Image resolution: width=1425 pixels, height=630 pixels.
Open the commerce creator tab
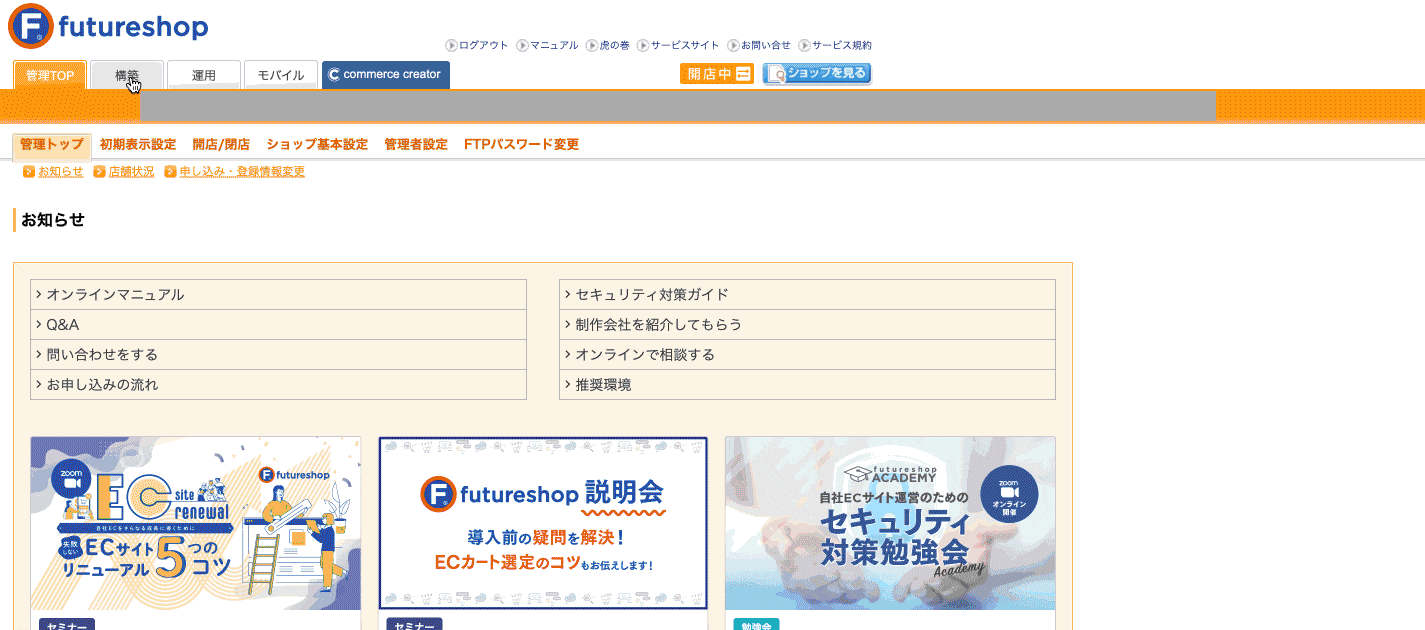point(386,75)
